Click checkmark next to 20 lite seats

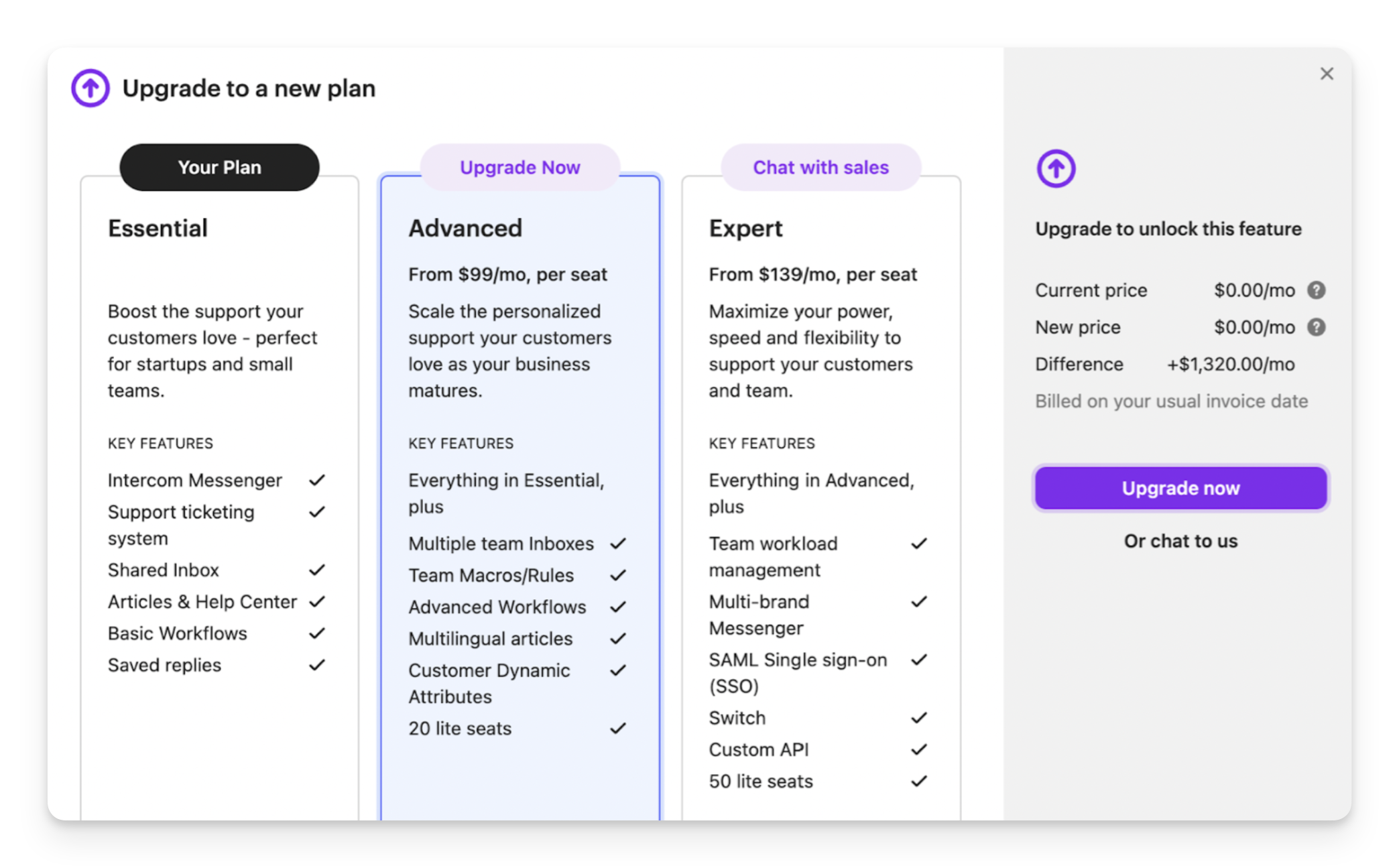[x=618, y=728]
